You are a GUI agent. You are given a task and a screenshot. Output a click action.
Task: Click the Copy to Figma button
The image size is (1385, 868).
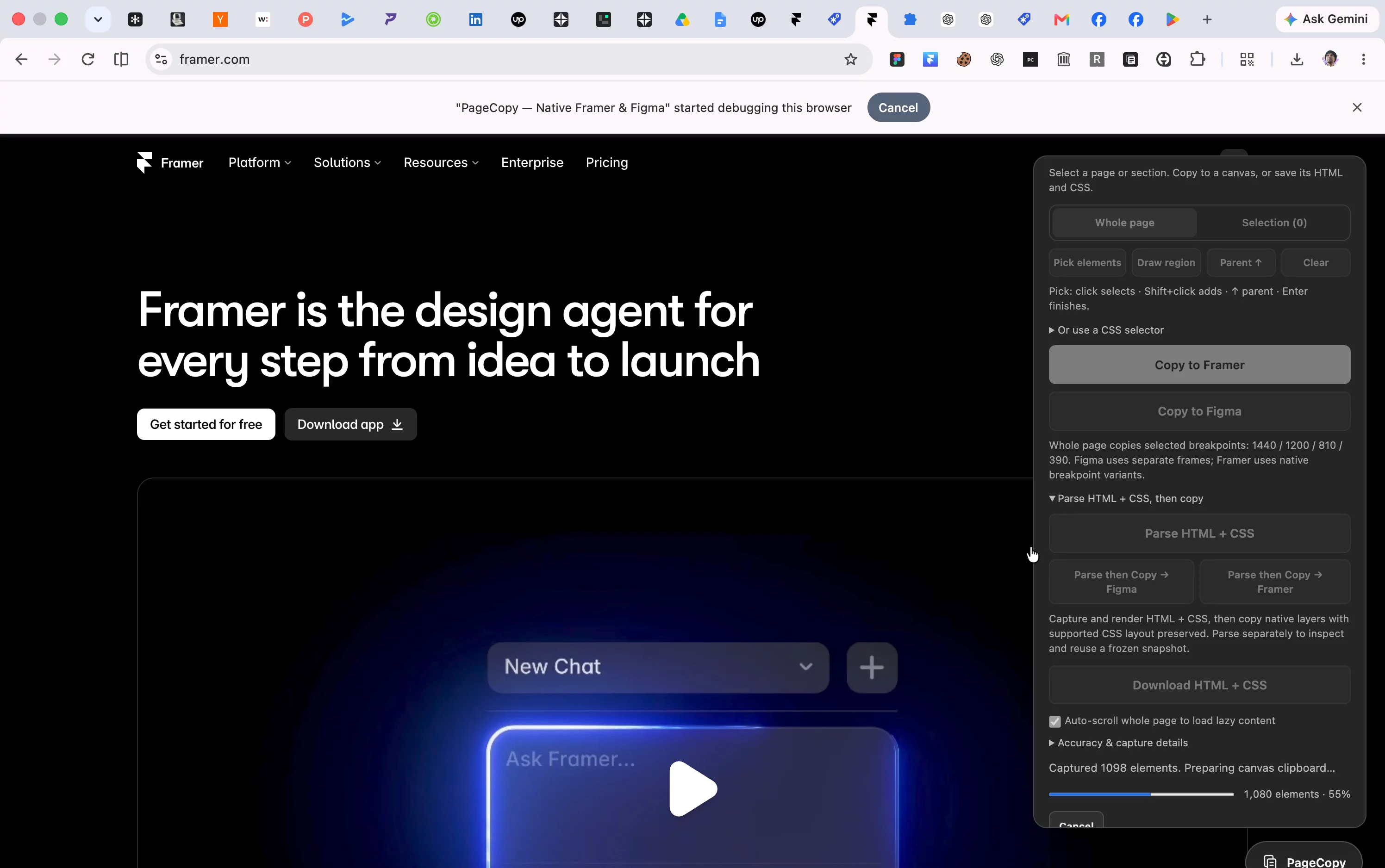pos(1199,411)
